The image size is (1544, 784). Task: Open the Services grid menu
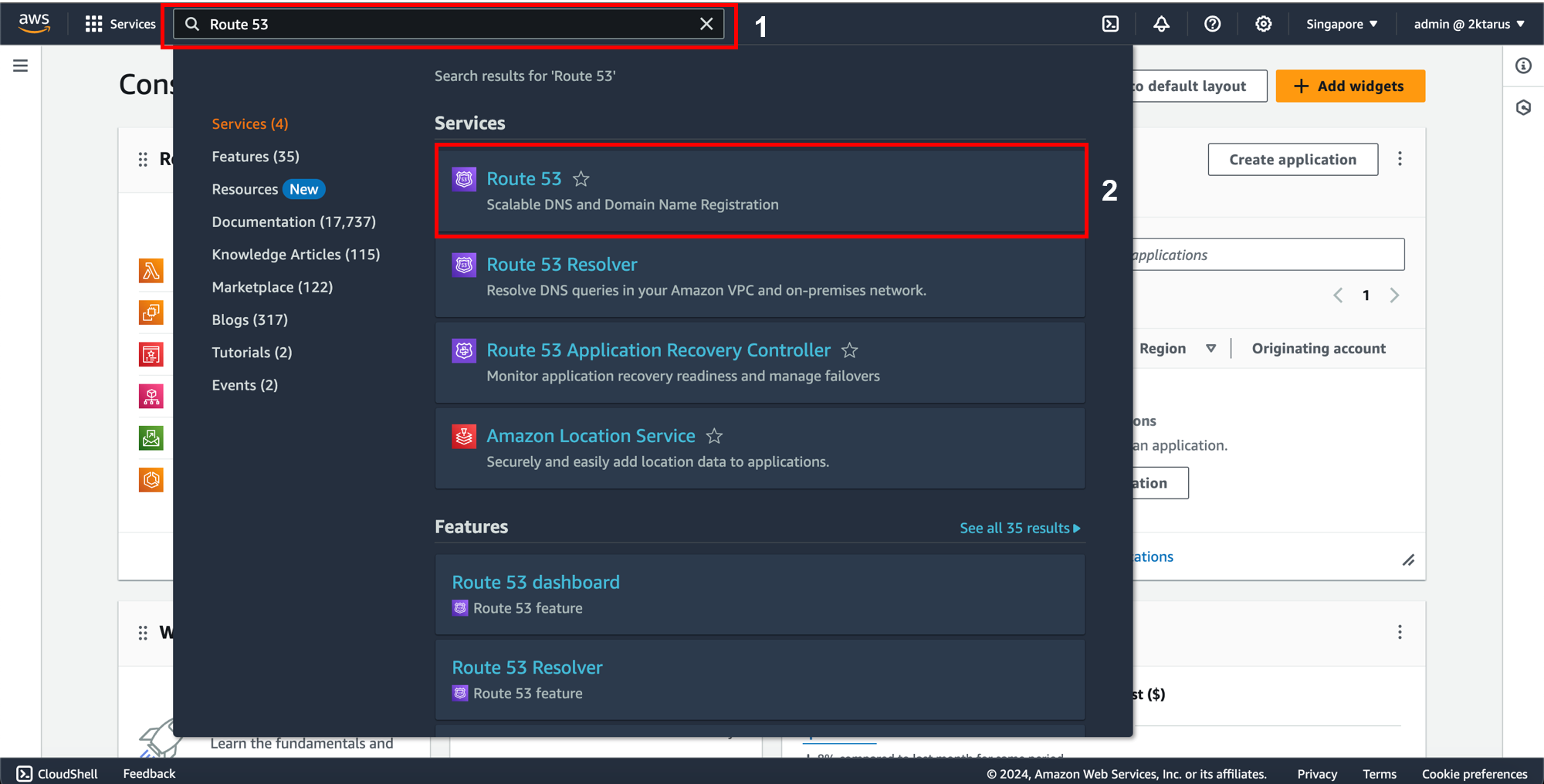click(x=120, y=24)
